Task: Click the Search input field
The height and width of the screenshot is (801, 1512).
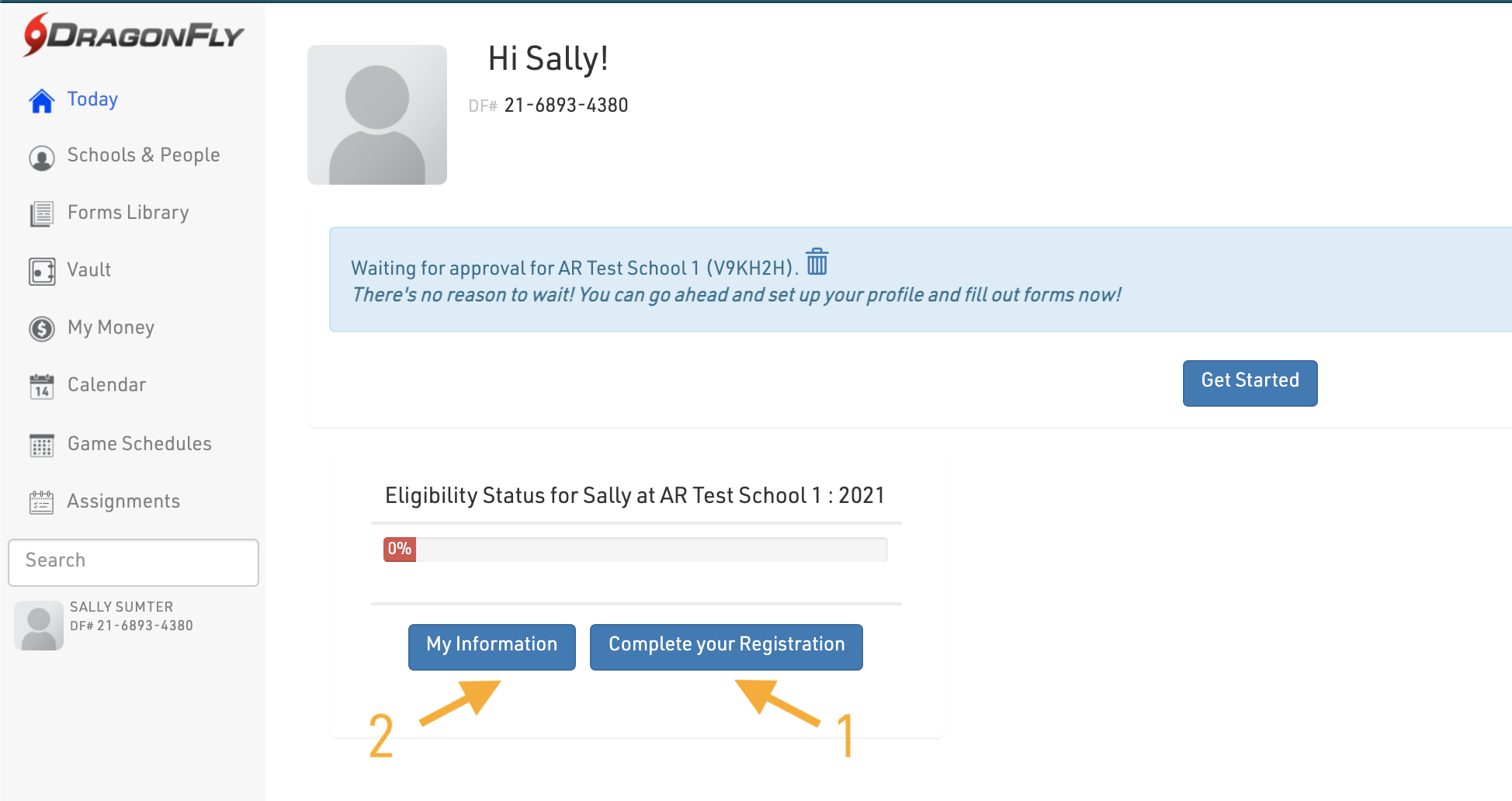Action: [134, 561]
